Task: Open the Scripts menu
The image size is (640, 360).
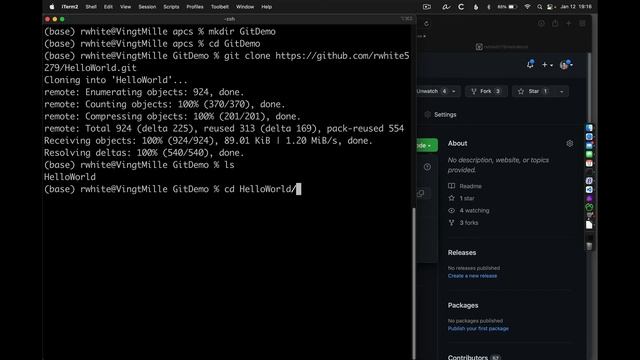Action: click(171, 7)
